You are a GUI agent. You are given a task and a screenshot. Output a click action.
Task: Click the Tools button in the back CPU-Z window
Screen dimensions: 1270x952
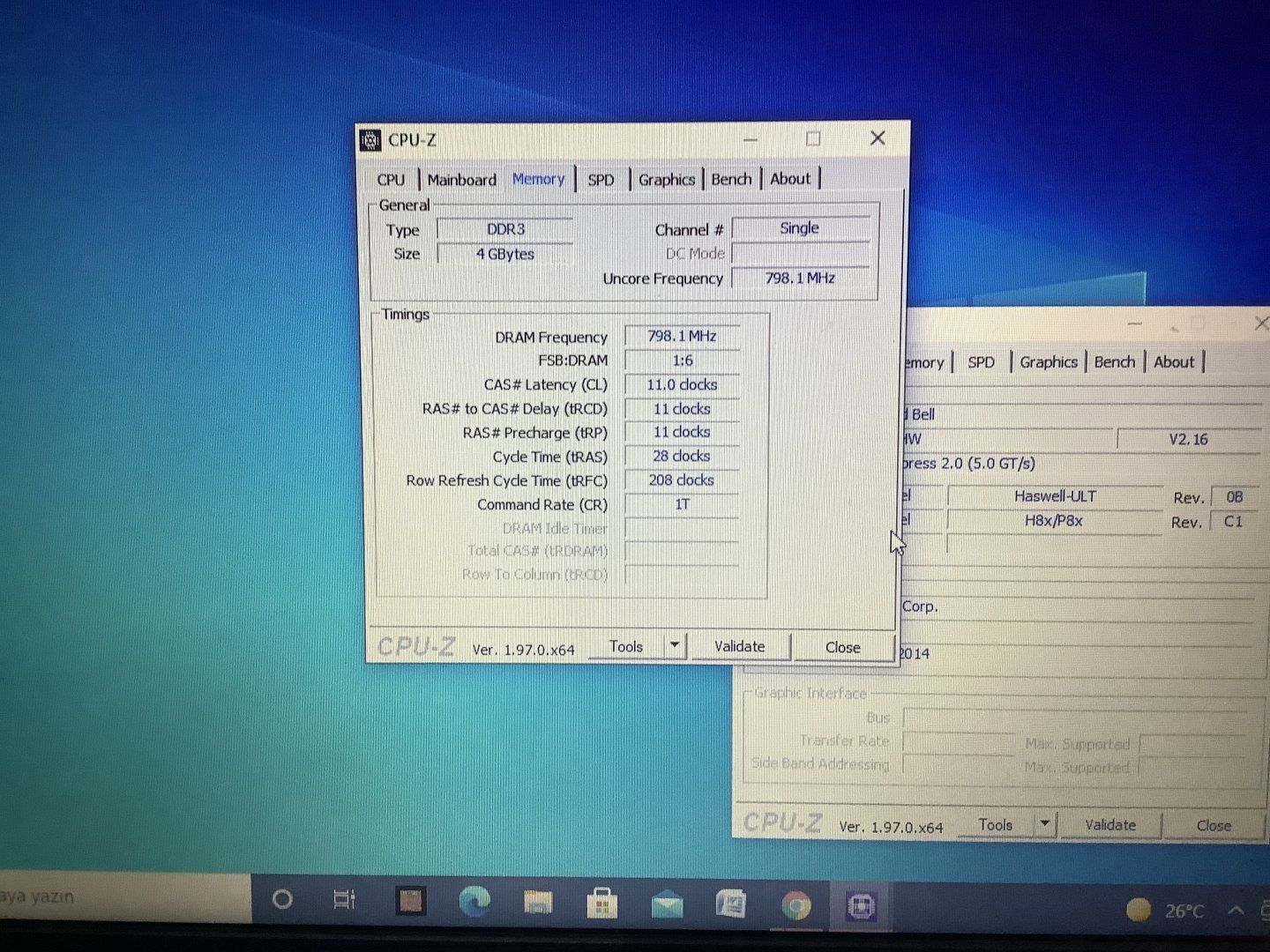coord(996,825)
